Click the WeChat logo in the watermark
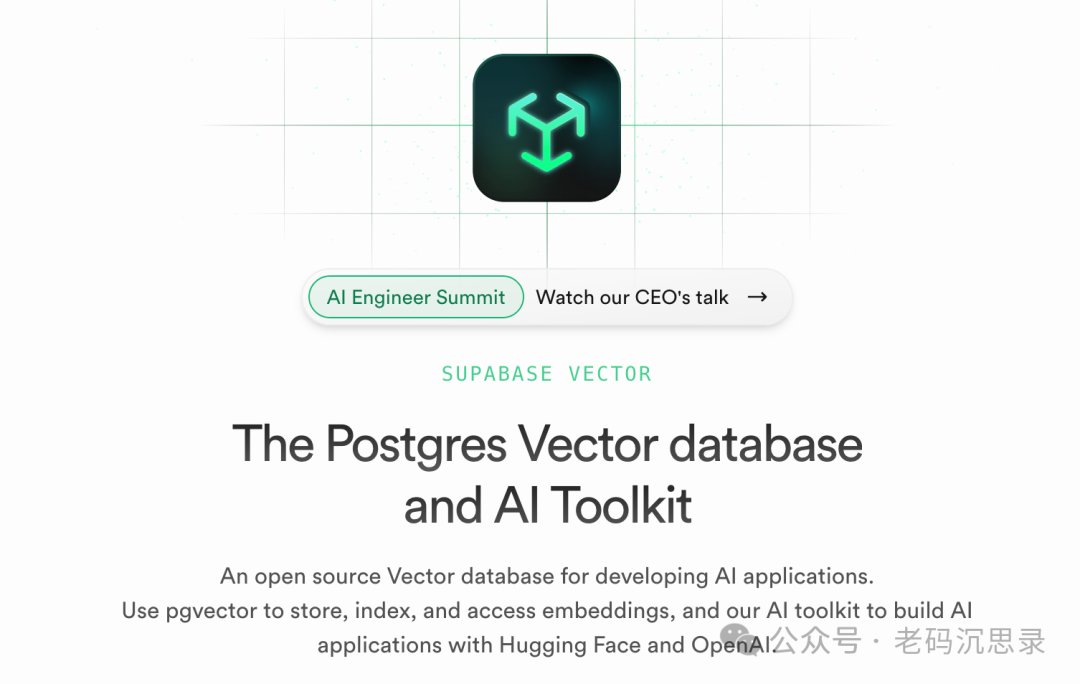This screenshot has height=684, width=1080. pyautogui.click(x=737, y=640)
